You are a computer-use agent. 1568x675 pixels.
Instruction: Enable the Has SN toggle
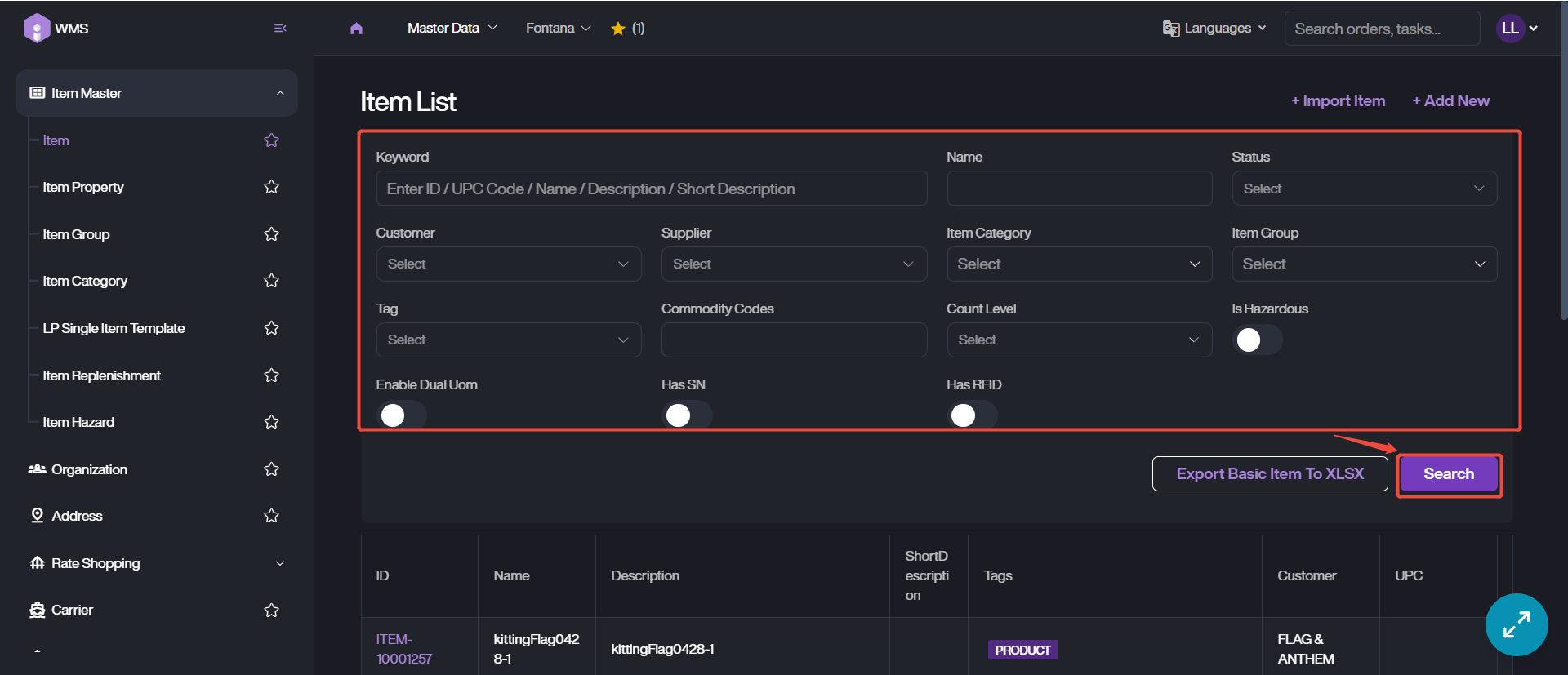(x=686, y=415)
